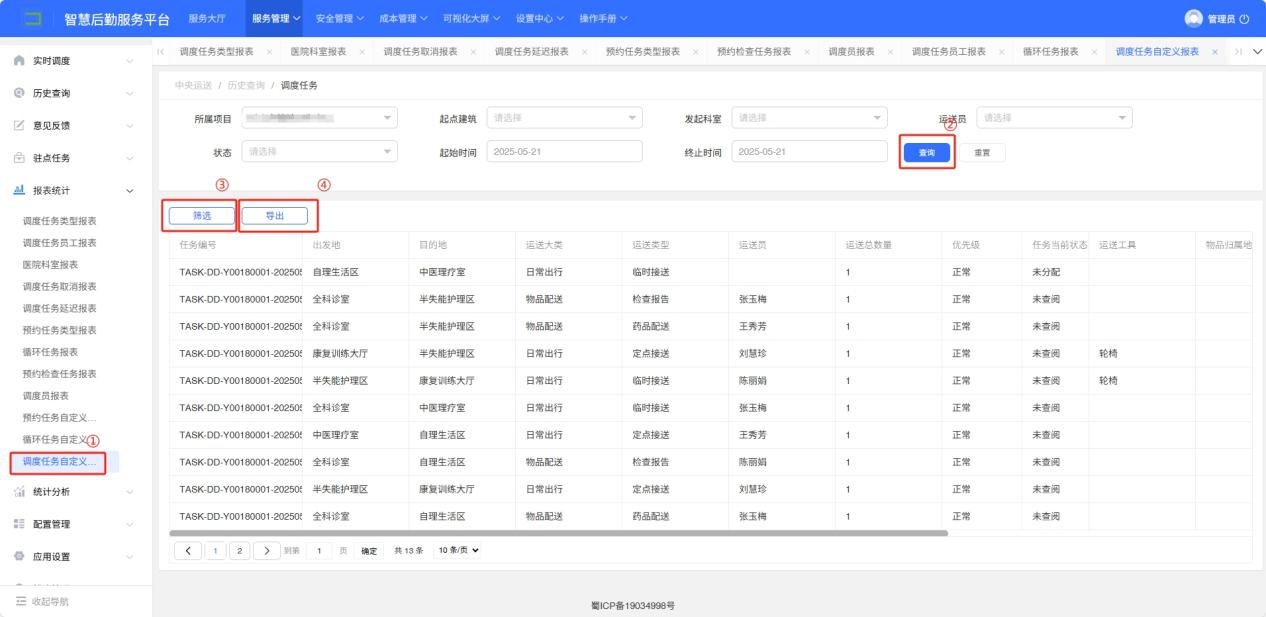Click the 管理员 avatar icon

tap(1193, 19)
